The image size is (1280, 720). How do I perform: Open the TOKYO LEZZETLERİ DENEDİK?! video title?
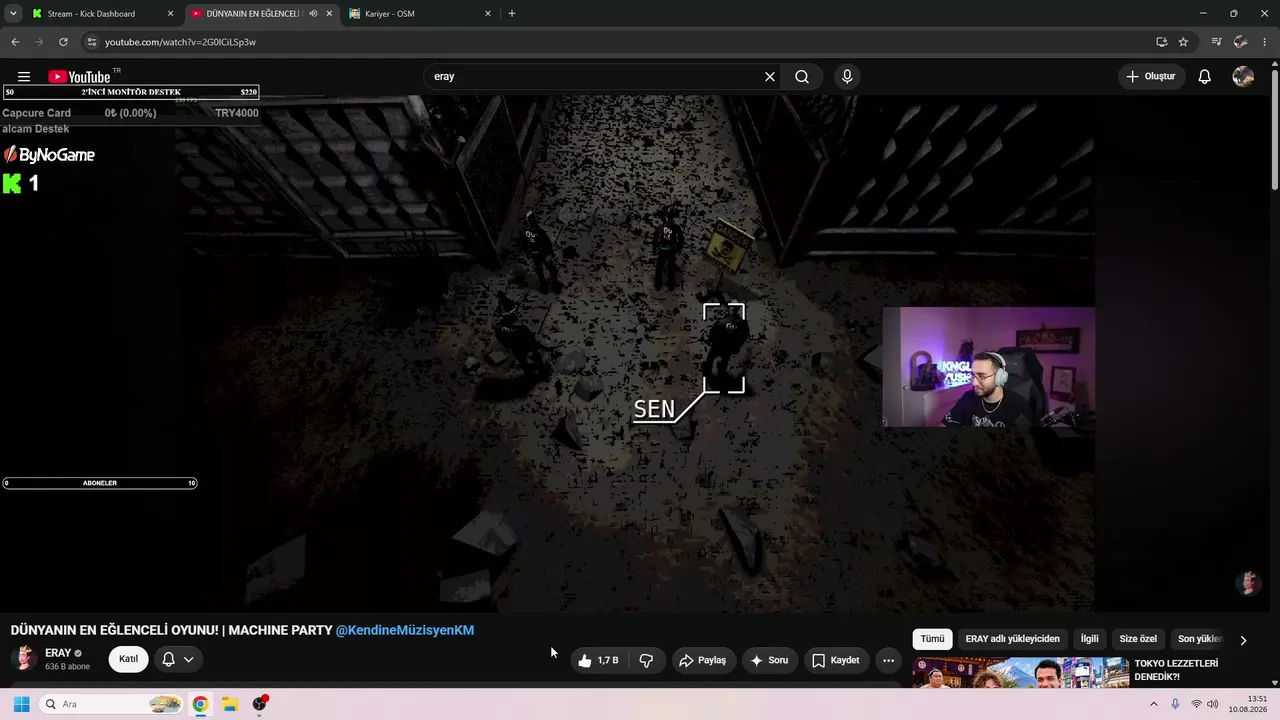1177,670
